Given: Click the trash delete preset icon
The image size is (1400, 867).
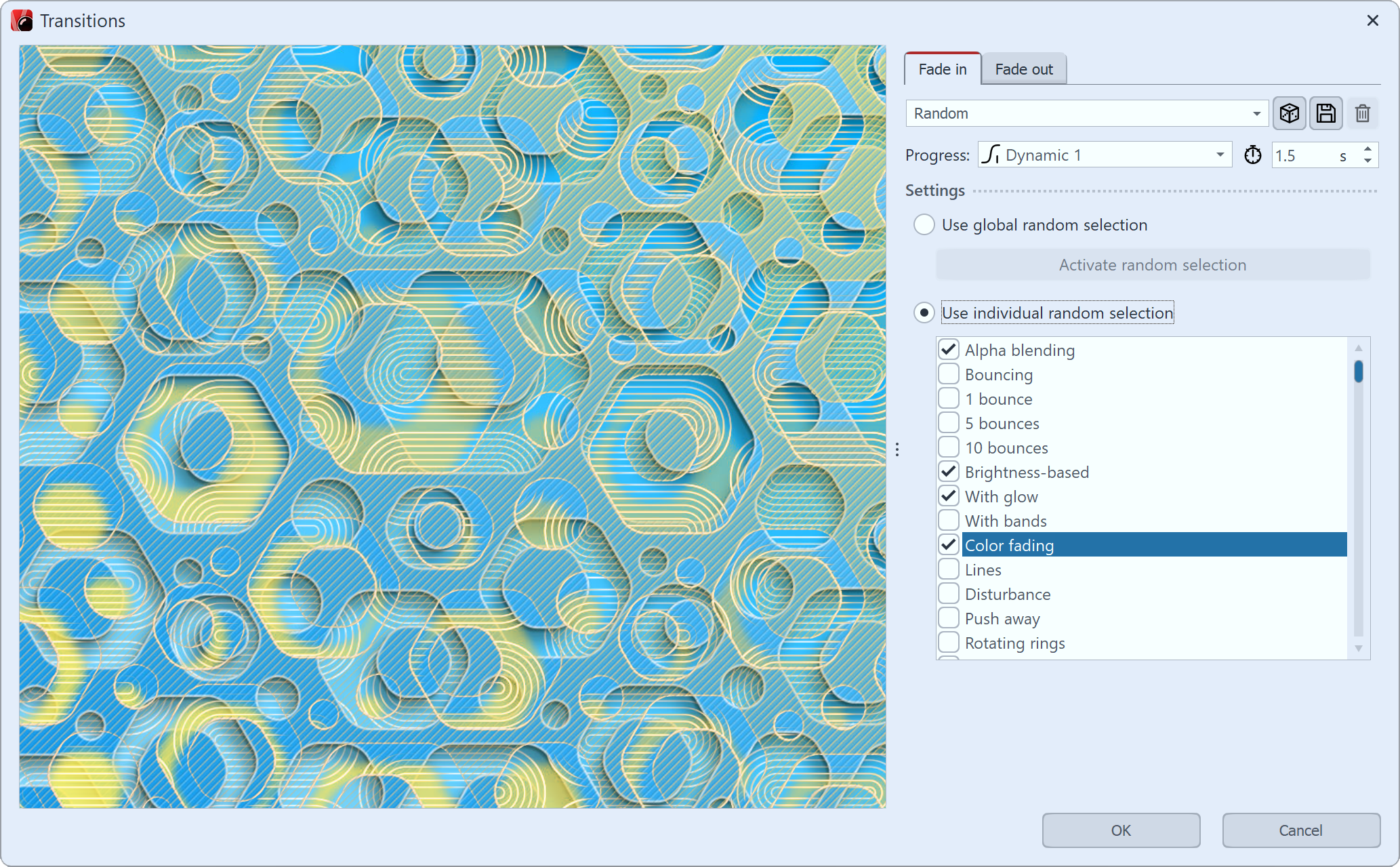Looking at the screenshot, I should 1363,113.
